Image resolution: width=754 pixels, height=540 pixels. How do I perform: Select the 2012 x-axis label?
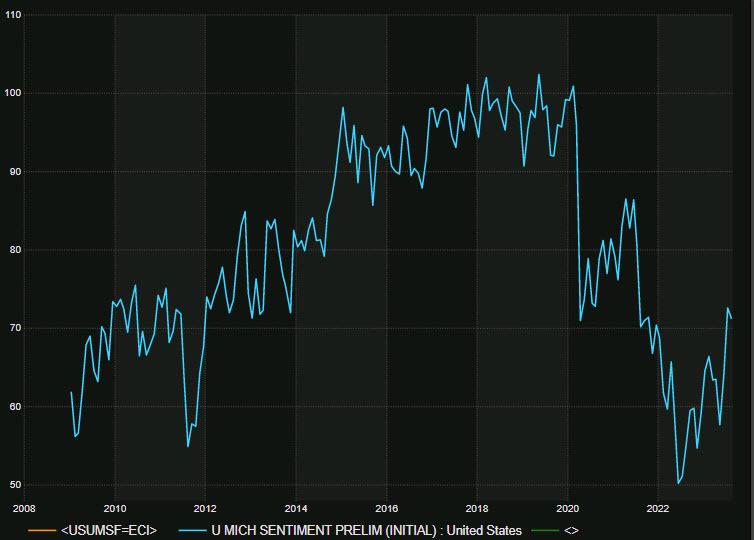[205, 509]
